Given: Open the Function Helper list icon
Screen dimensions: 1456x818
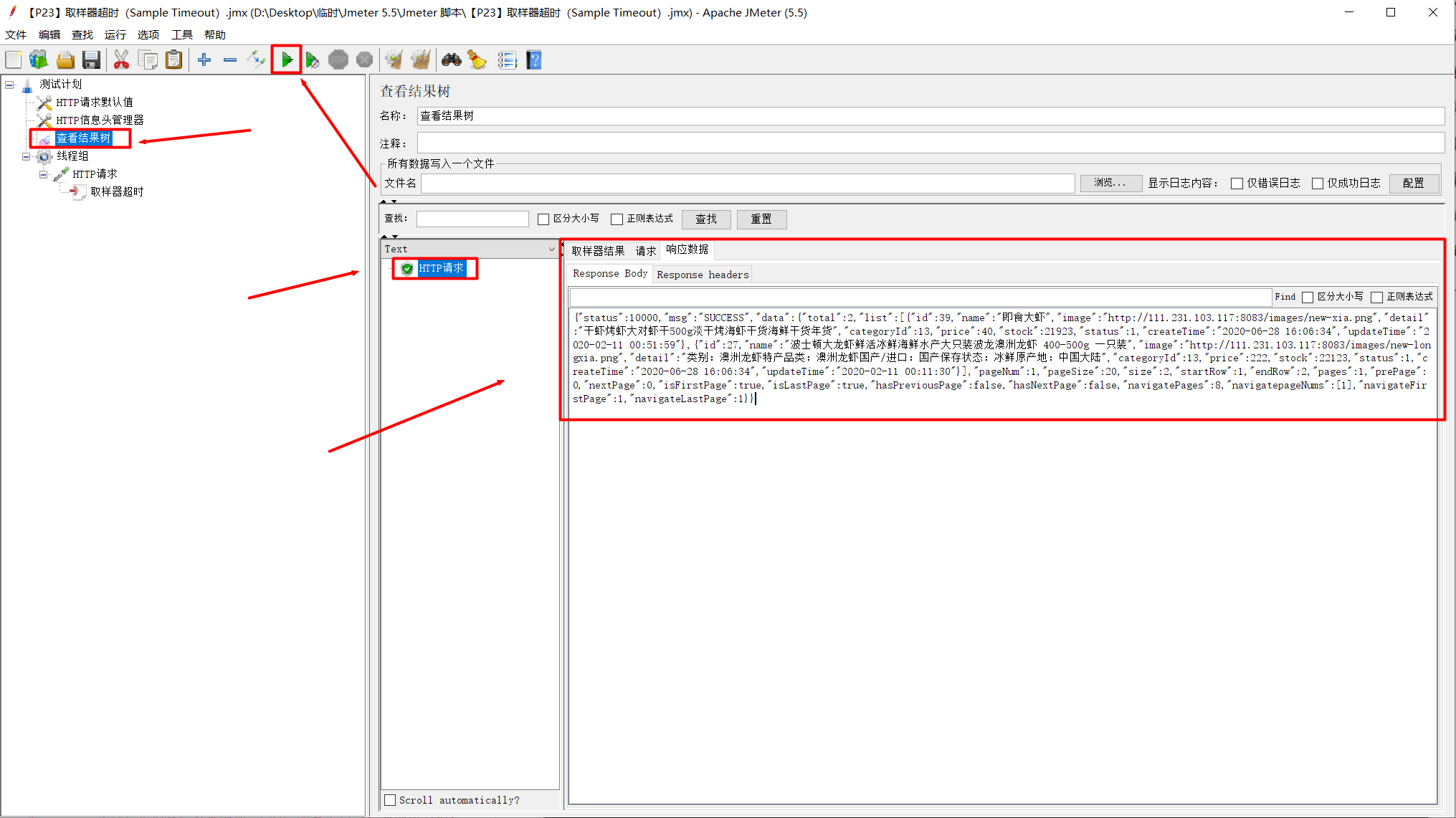Looking at the screenshot, I should 508,60.
